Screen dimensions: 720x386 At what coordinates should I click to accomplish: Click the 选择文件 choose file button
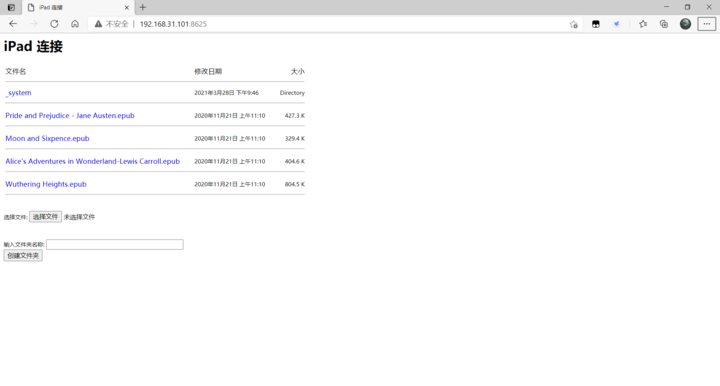pyautogui.click(x=45, y=217)
